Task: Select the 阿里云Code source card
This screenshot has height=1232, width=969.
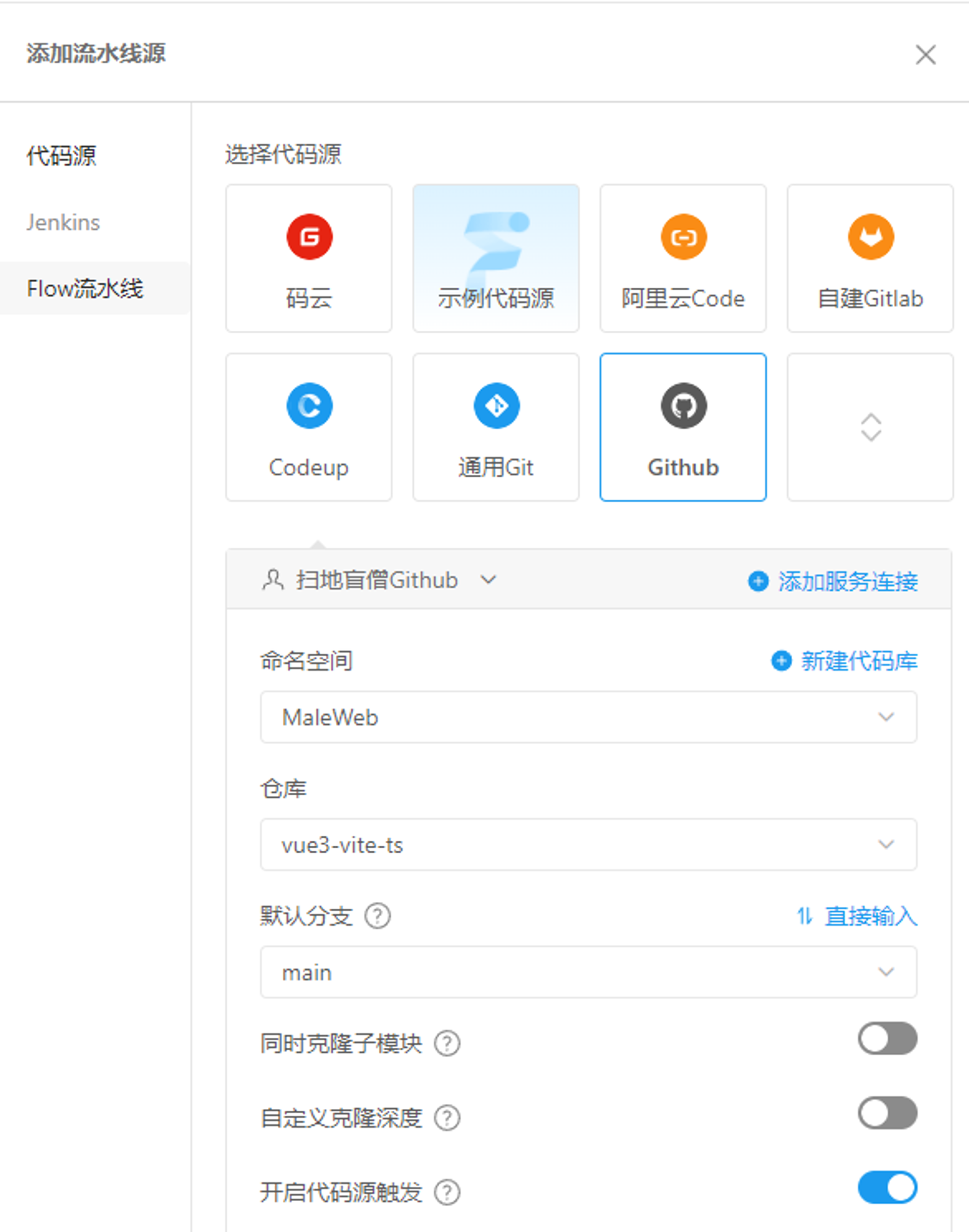Action: click(683, 258)
